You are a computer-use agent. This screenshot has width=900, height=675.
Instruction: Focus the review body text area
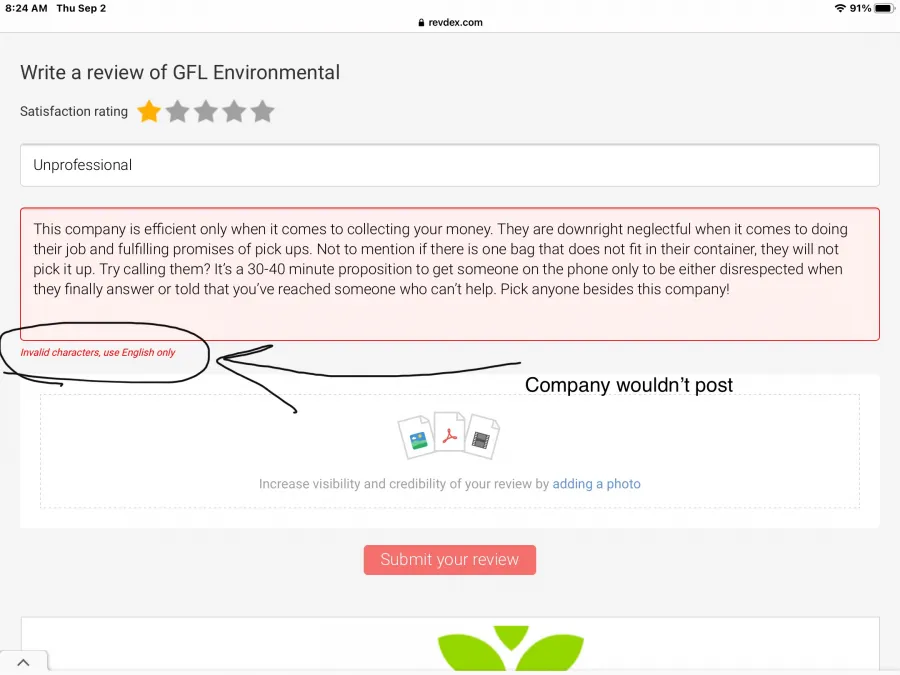[x=450, y=273]
